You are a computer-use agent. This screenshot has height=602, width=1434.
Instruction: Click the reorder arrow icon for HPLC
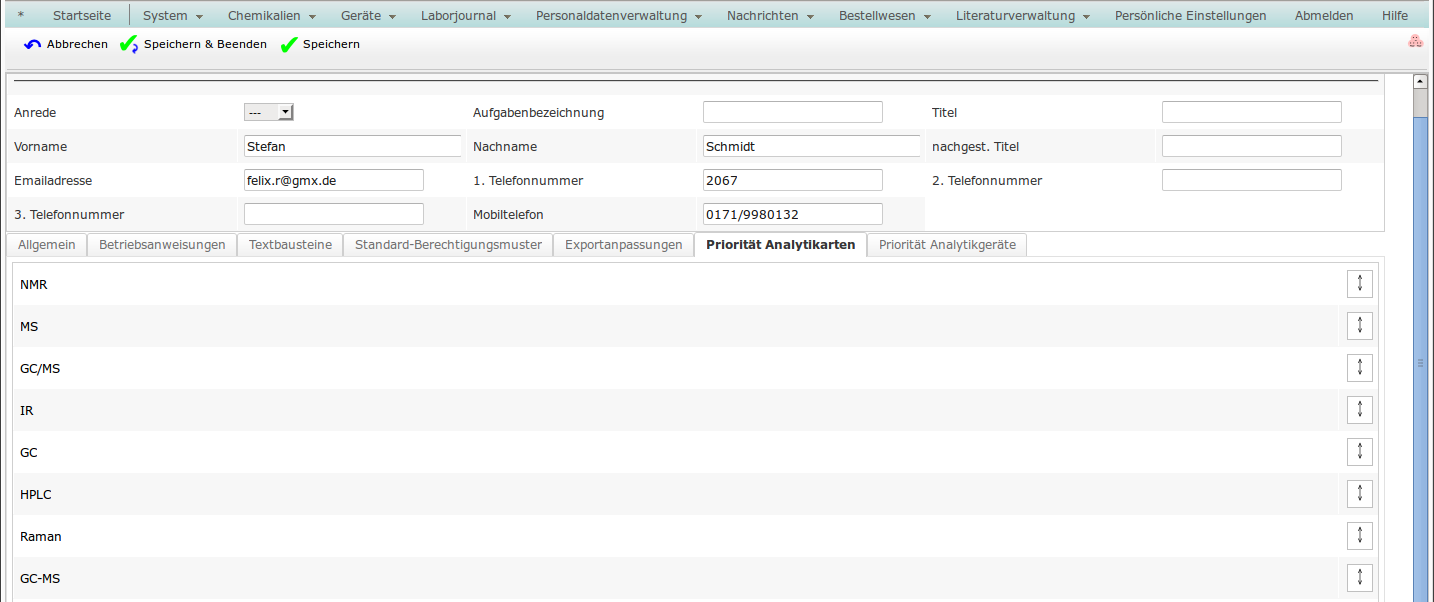point(1359,494)
